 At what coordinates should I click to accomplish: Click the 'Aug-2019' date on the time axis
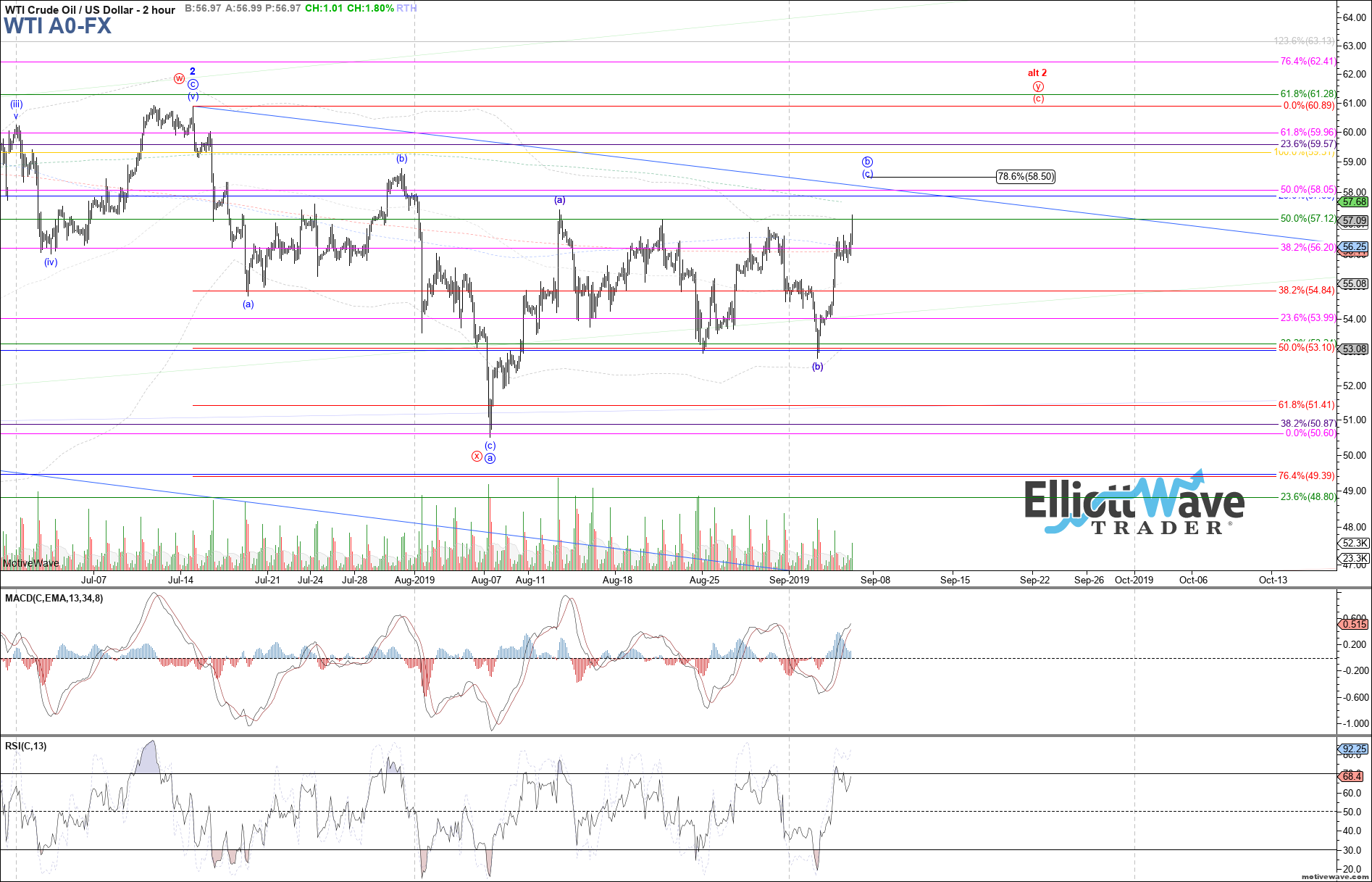point(414,580)
